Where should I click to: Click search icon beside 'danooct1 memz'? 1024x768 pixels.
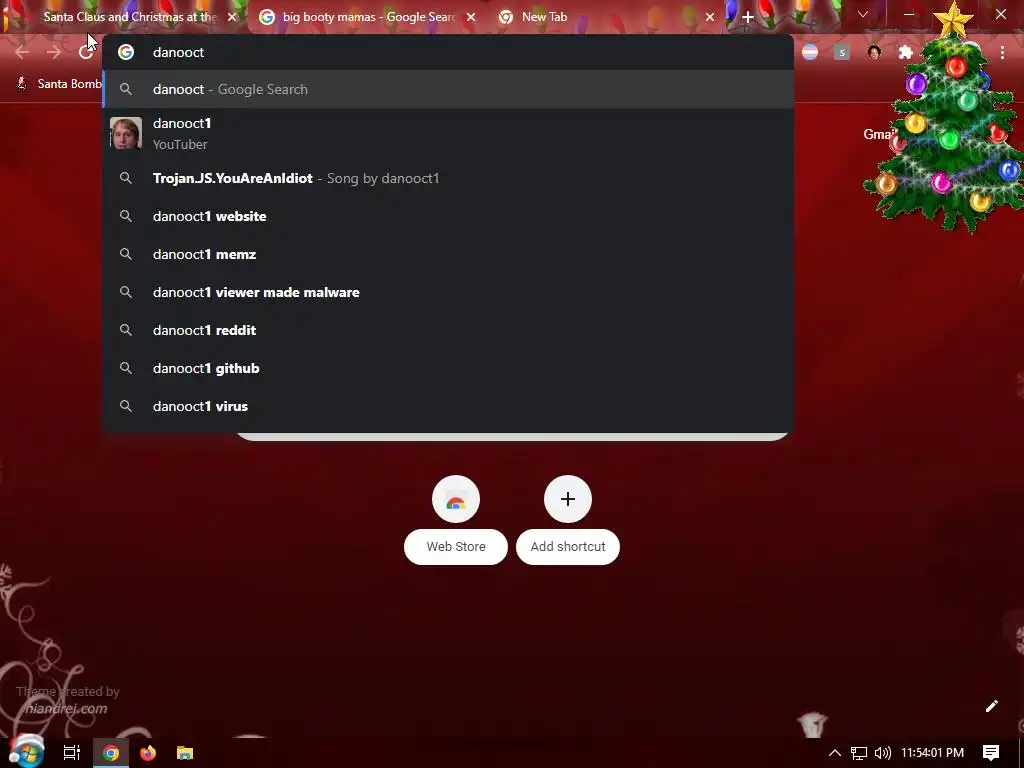(x=126, y=254)
